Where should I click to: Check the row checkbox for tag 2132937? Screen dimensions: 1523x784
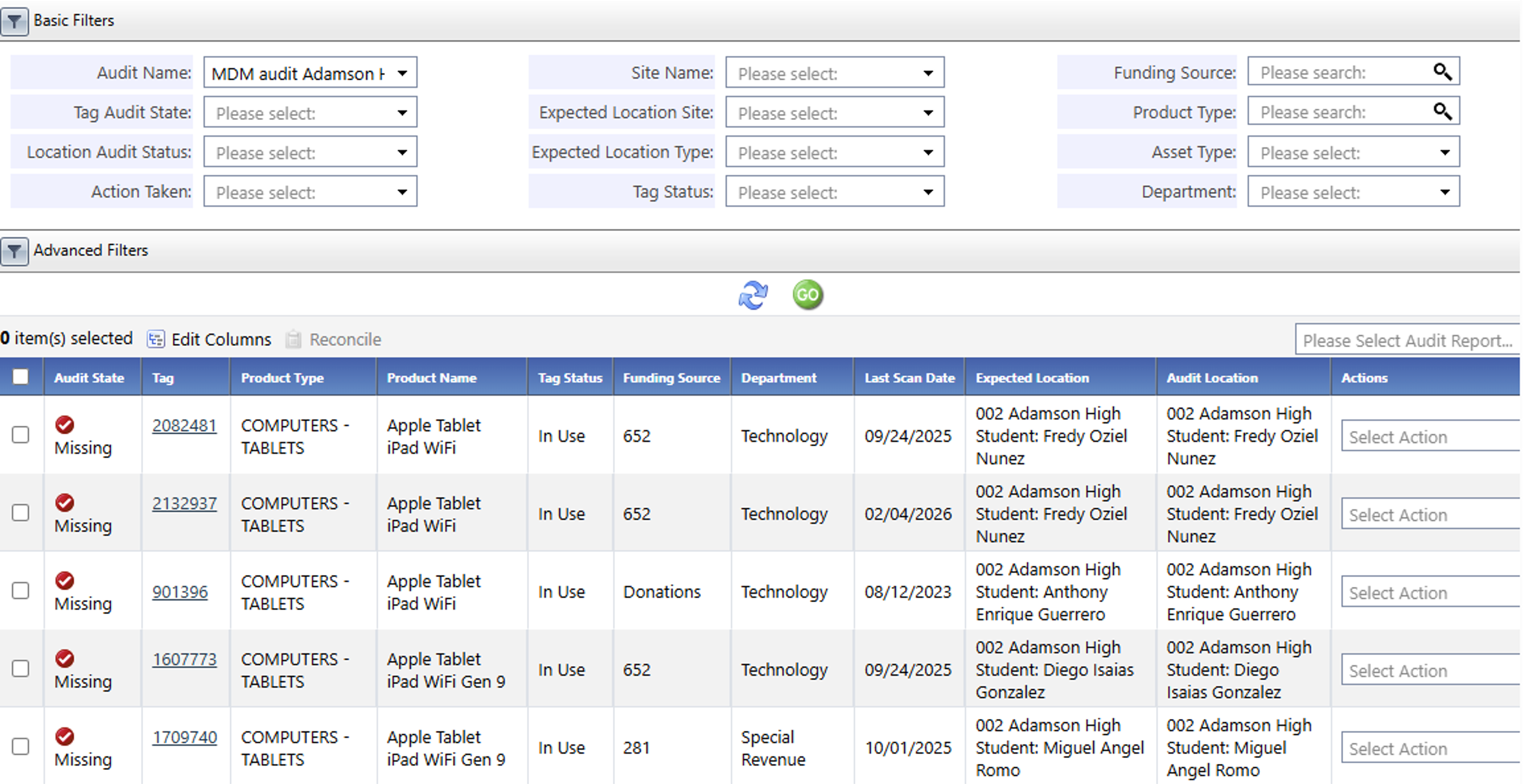(x=21, y=513)
